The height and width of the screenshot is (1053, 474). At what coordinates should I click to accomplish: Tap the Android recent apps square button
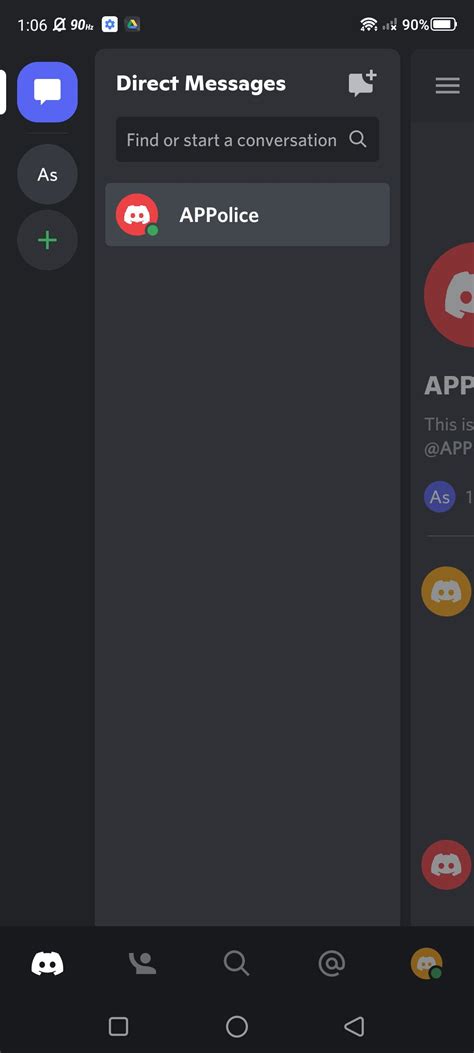pyautogui.click(x=118, y=1026)
